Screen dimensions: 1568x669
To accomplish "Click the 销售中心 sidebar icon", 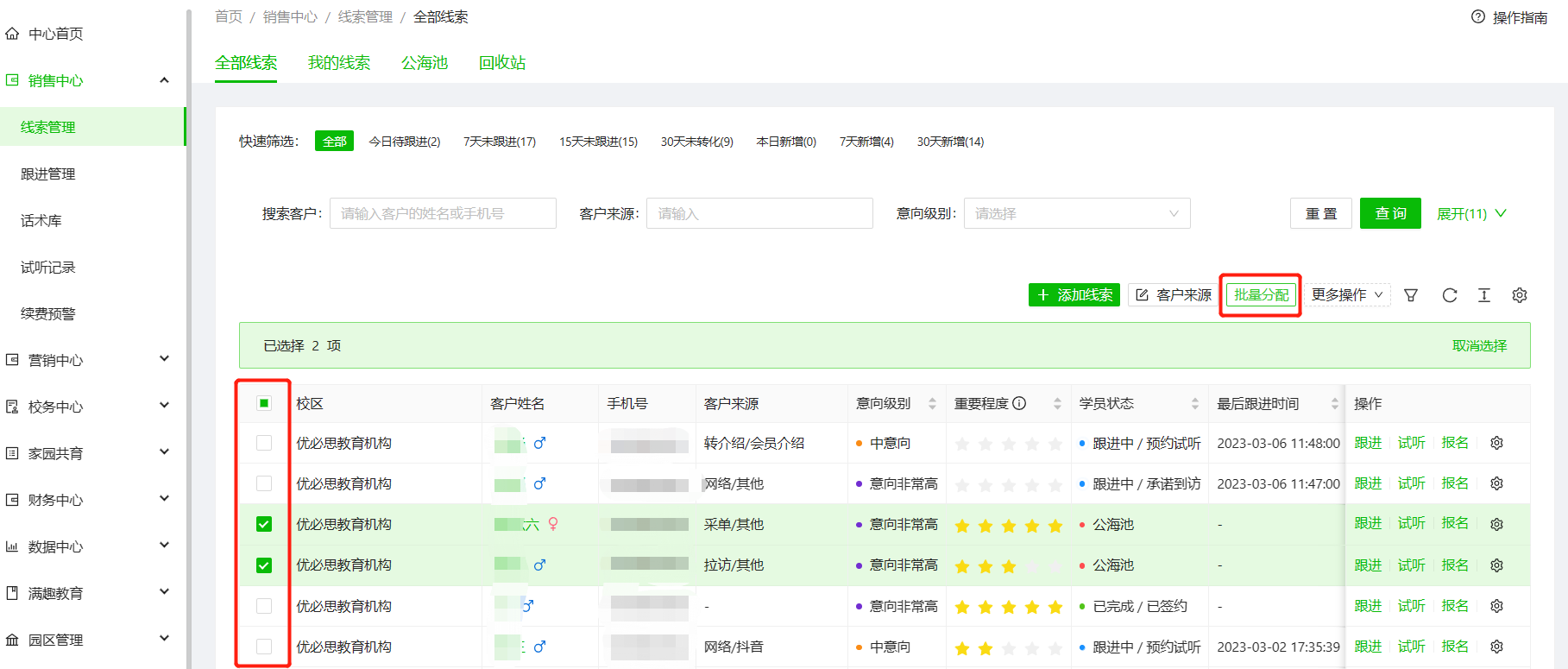I will [x=12, y=80].
